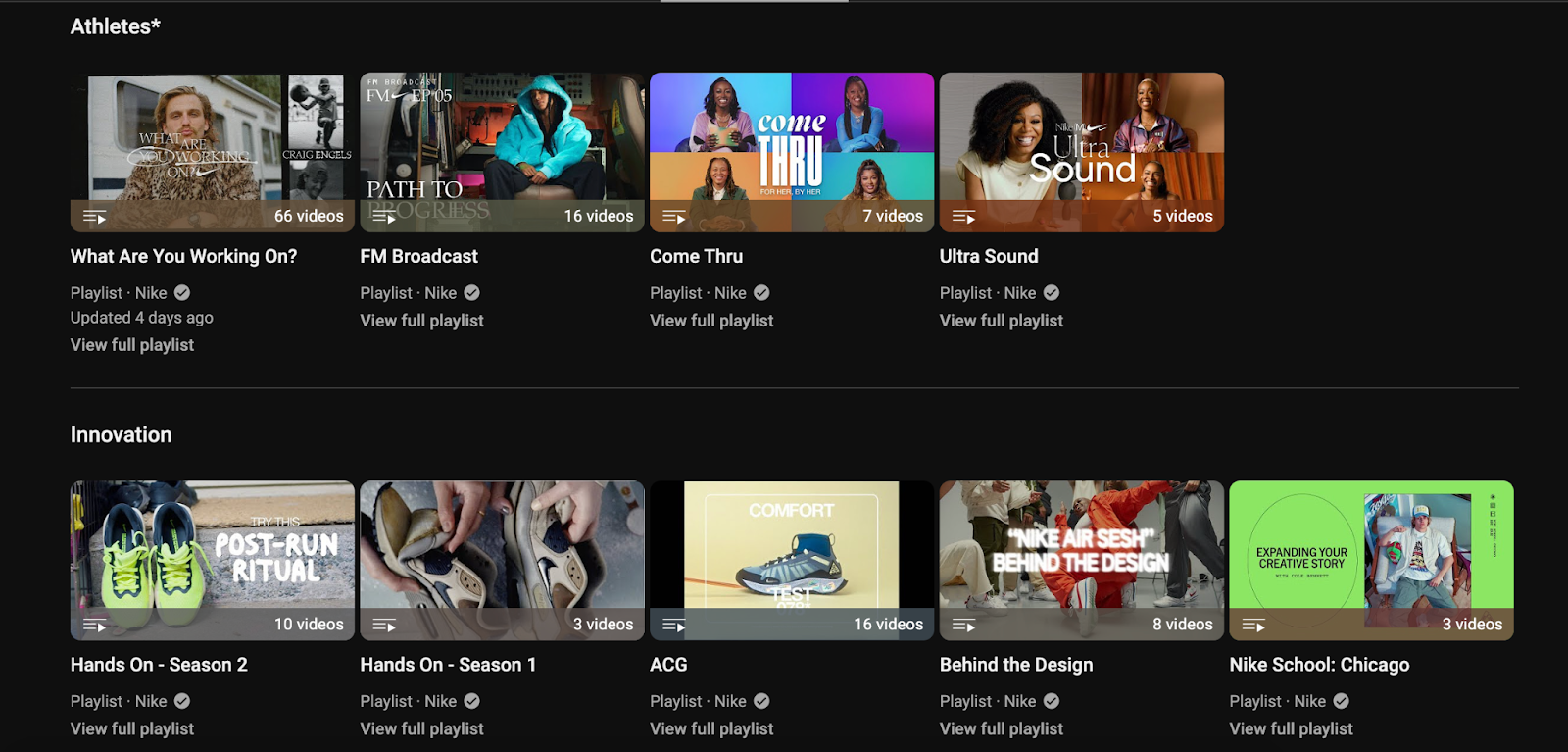
Task: Open Hands On Season 1 thumbnail
Action: pyautogui.click(x=502, y=561)
